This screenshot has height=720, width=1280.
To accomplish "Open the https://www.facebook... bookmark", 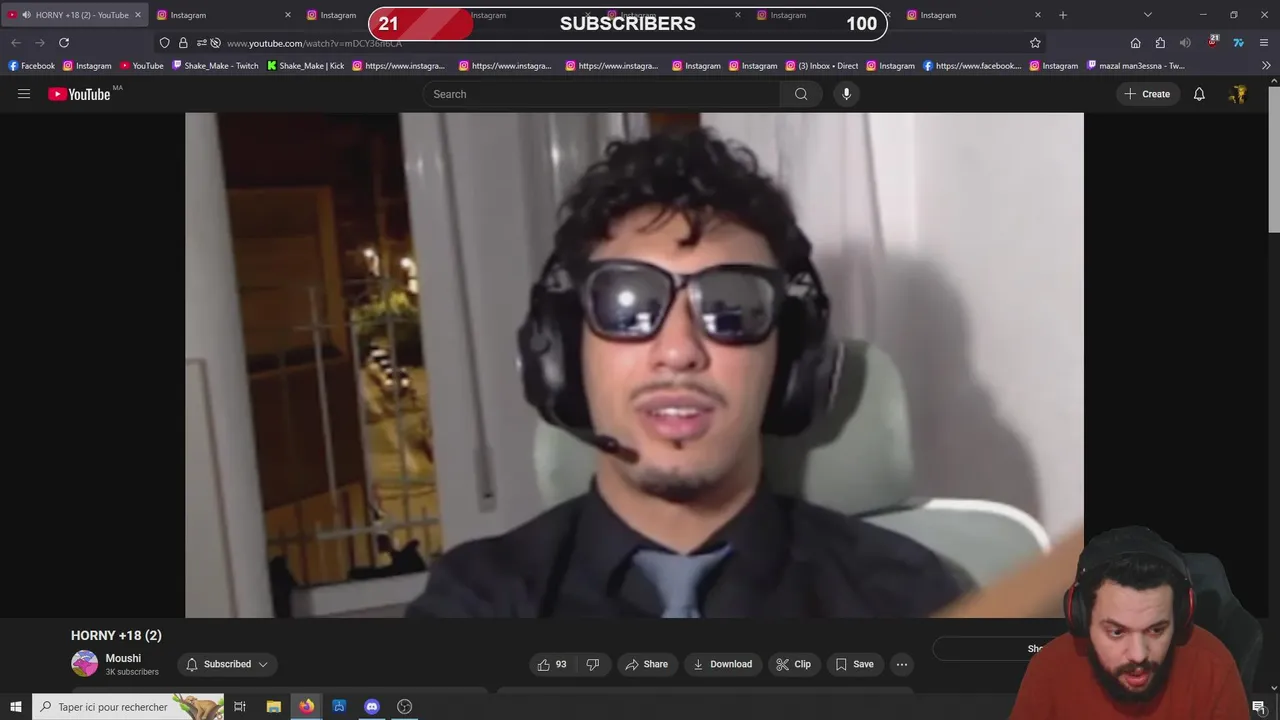I will [972, 66].
